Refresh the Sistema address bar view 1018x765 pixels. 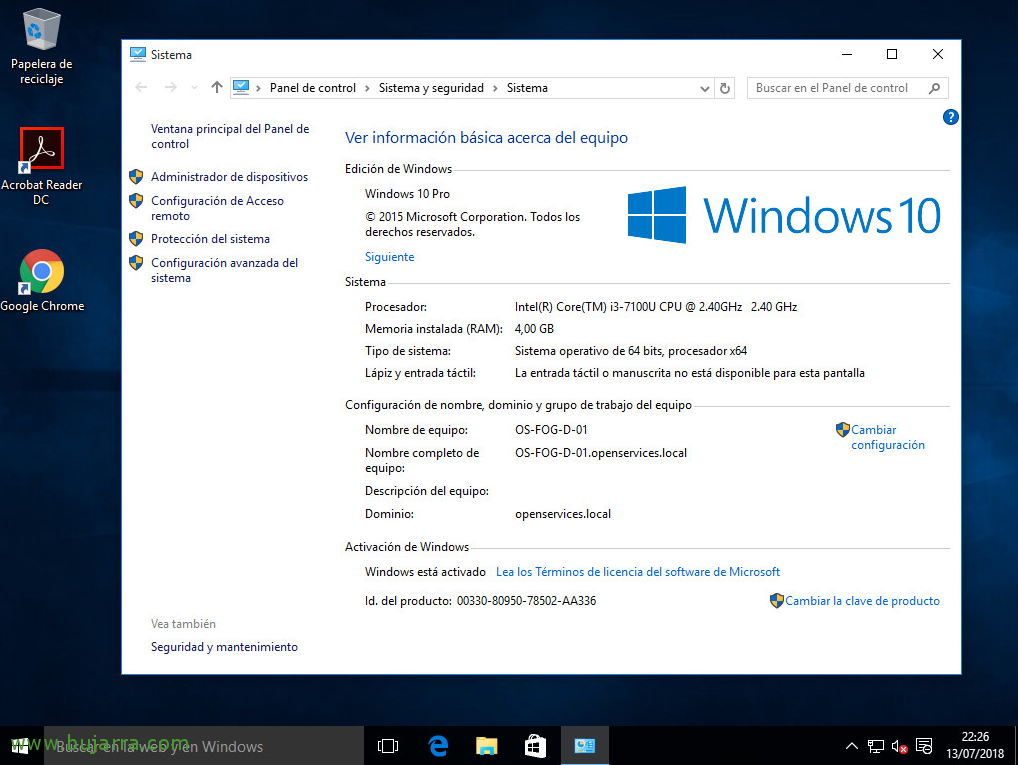coord(725,88)
